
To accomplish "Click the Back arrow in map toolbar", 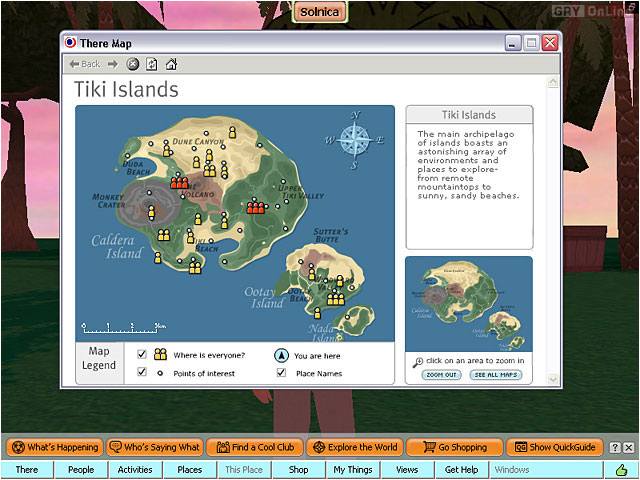I will [x=84, y=64].
